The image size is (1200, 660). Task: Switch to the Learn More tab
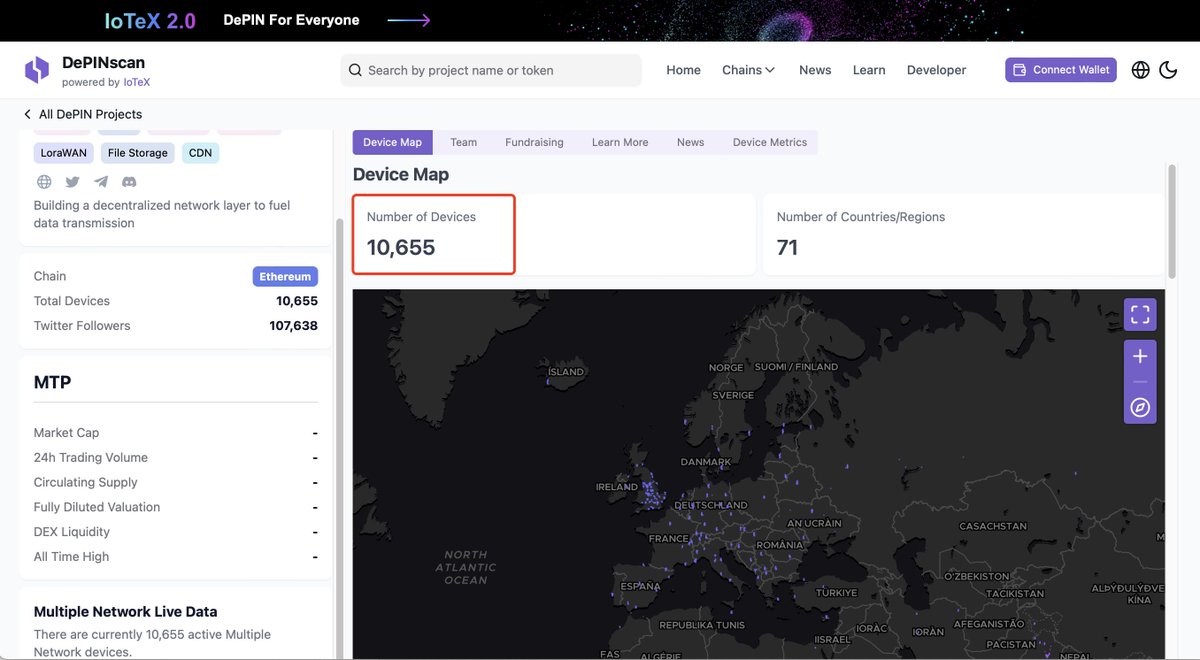point(620,142)
